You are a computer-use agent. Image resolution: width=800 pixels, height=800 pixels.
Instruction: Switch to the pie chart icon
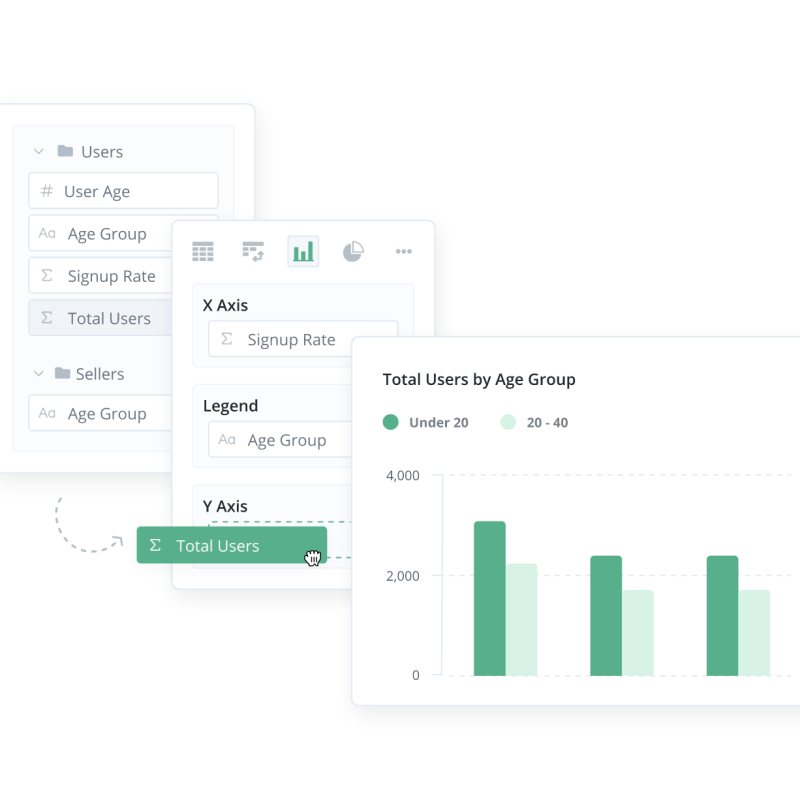click(353, 252)
